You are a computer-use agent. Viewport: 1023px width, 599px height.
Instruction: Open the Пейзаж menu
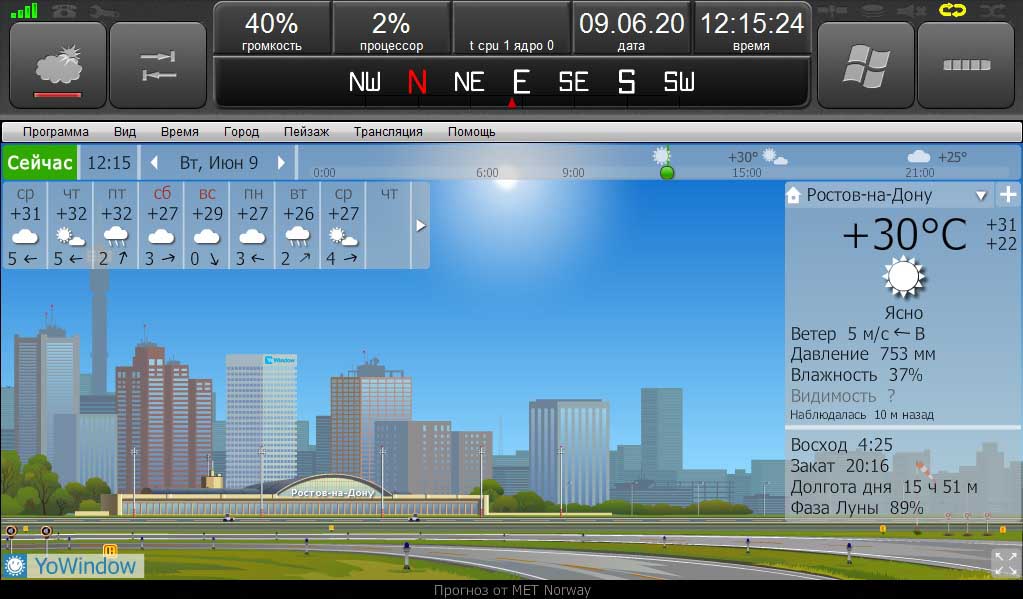306,131
